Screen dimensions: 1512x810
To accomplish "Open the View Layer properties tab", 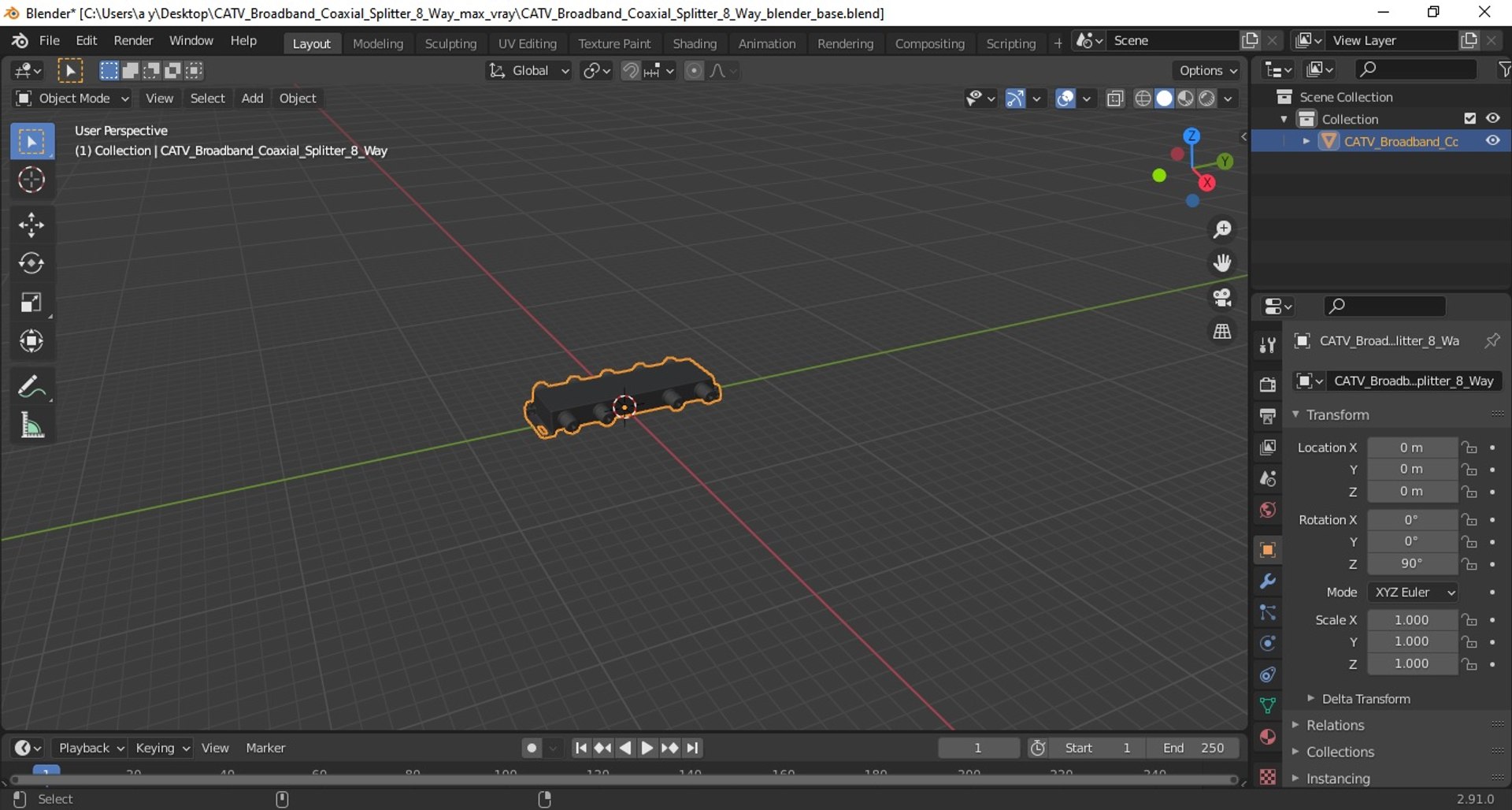I will coord(1267,447).
